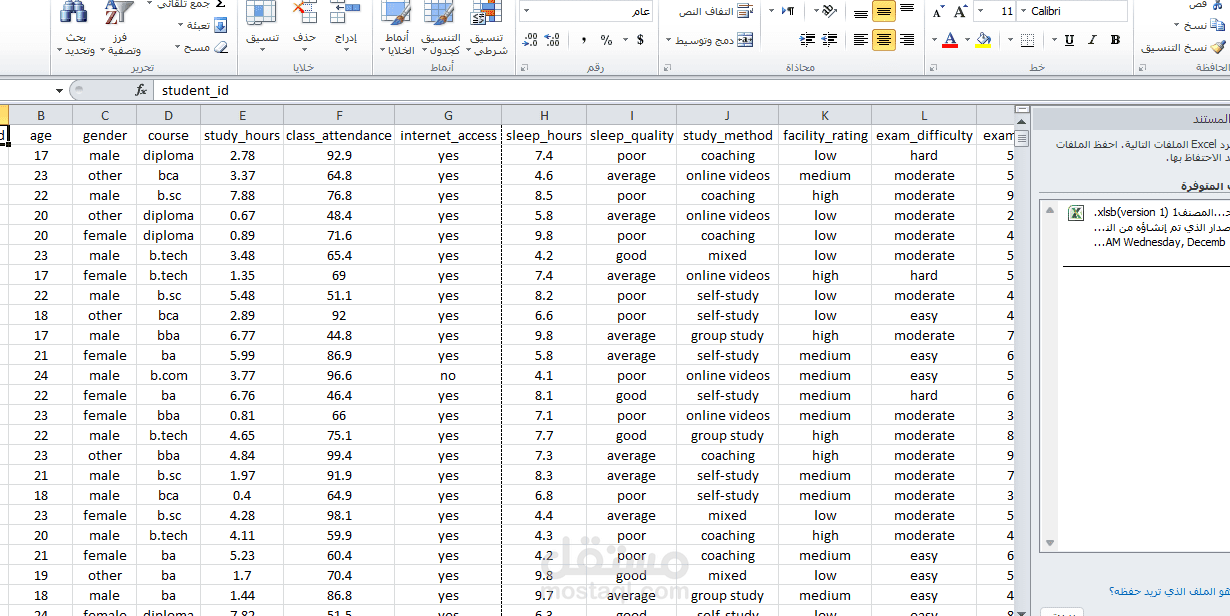Viewport: 1230px width, 616px height.
Task: Open Alignment dialog launcher
Action: (667, 67)
